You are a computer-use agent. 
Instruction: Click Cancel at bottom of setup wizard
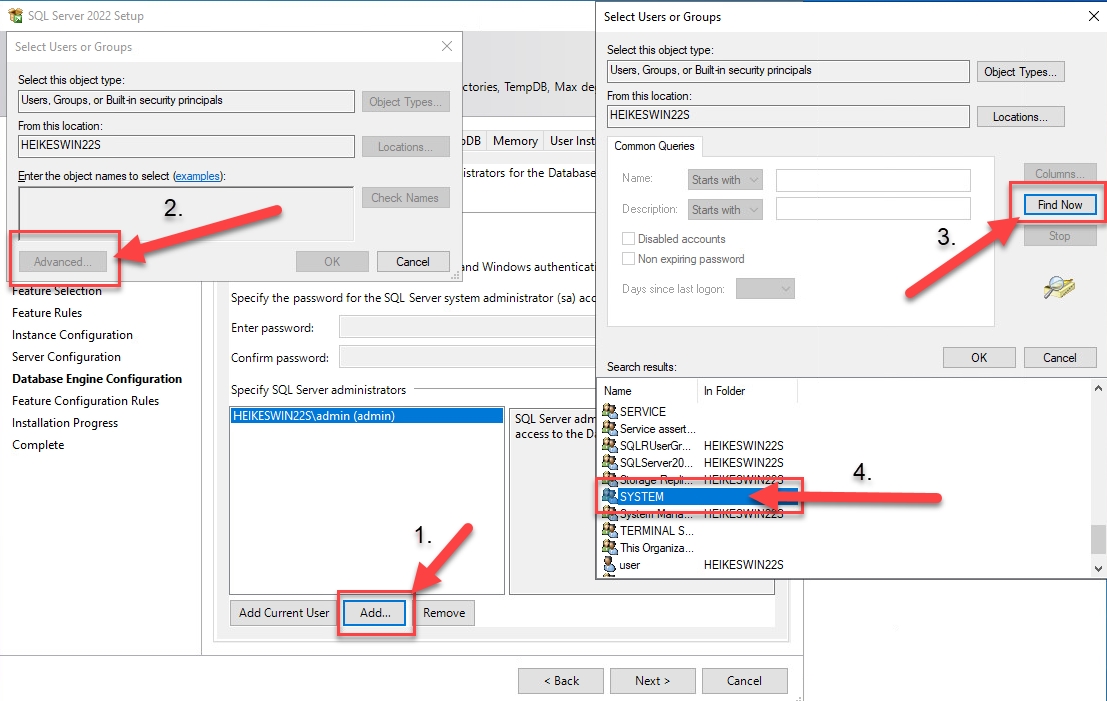click(x=744, y=681)
